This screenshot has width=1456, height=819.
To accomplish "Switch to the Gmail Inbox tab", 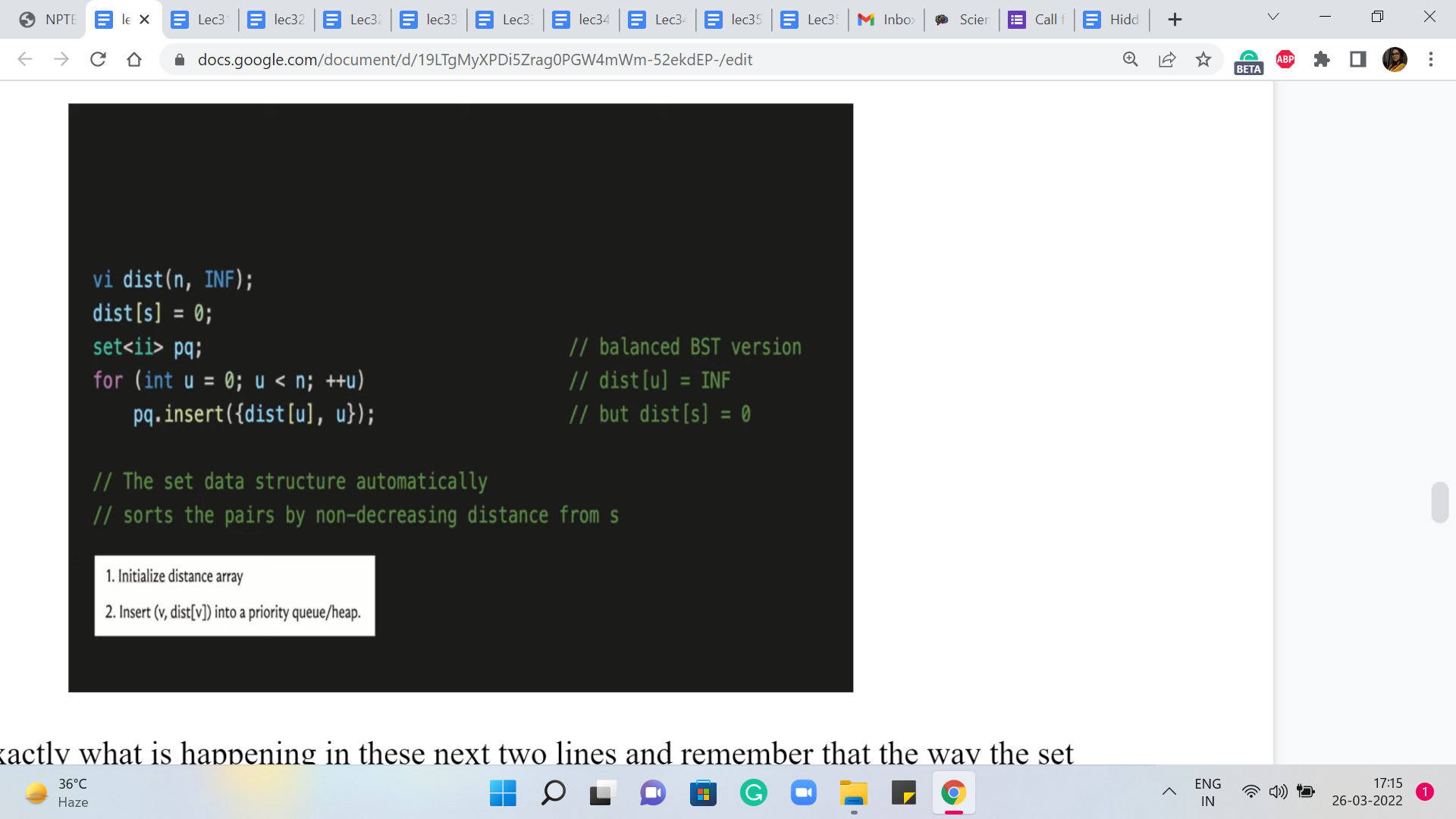I will coord(886,20).
